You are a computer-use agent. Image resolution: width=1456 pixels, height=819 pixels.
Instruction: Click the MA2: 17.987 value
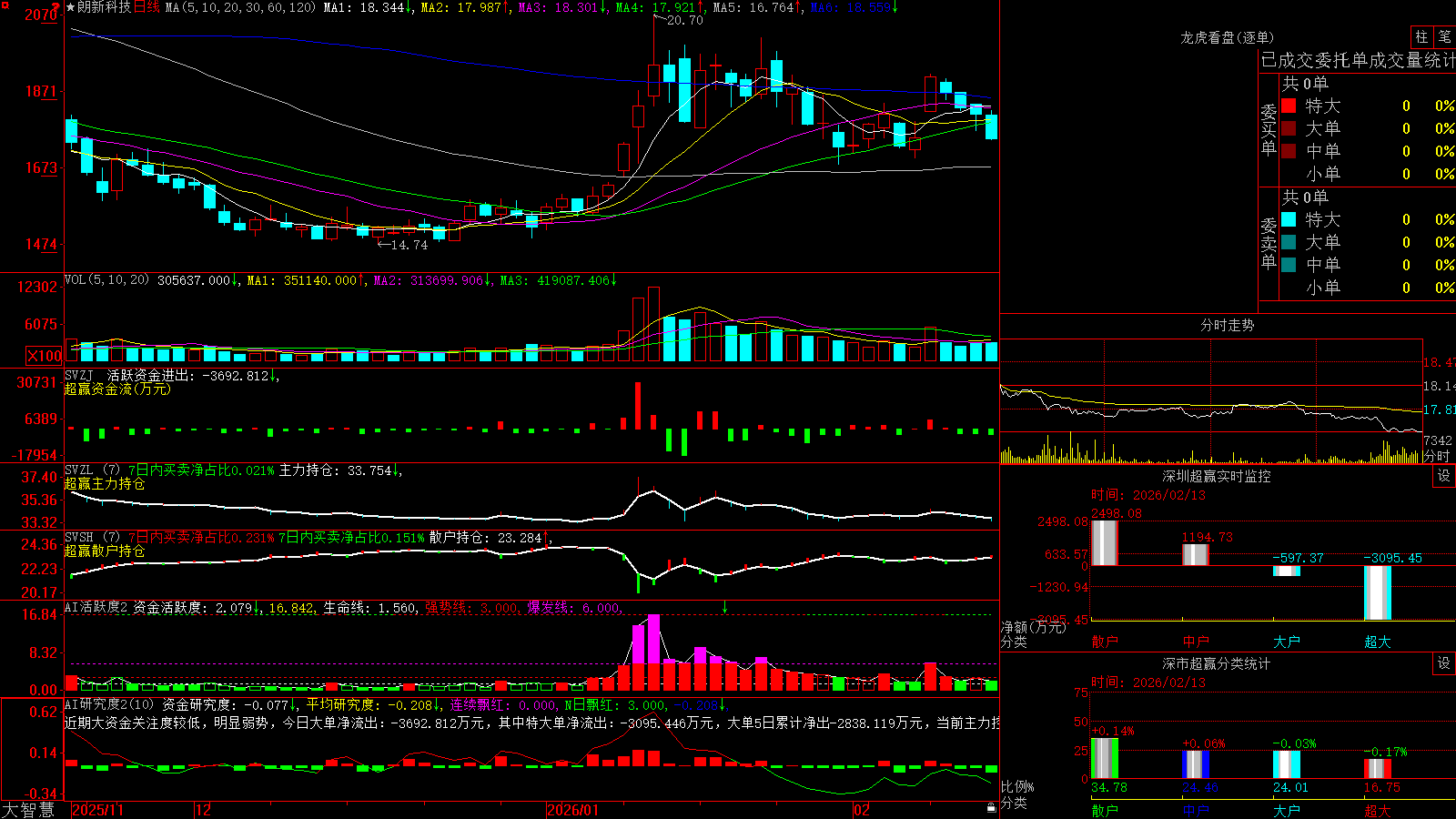tap(461, 7)
